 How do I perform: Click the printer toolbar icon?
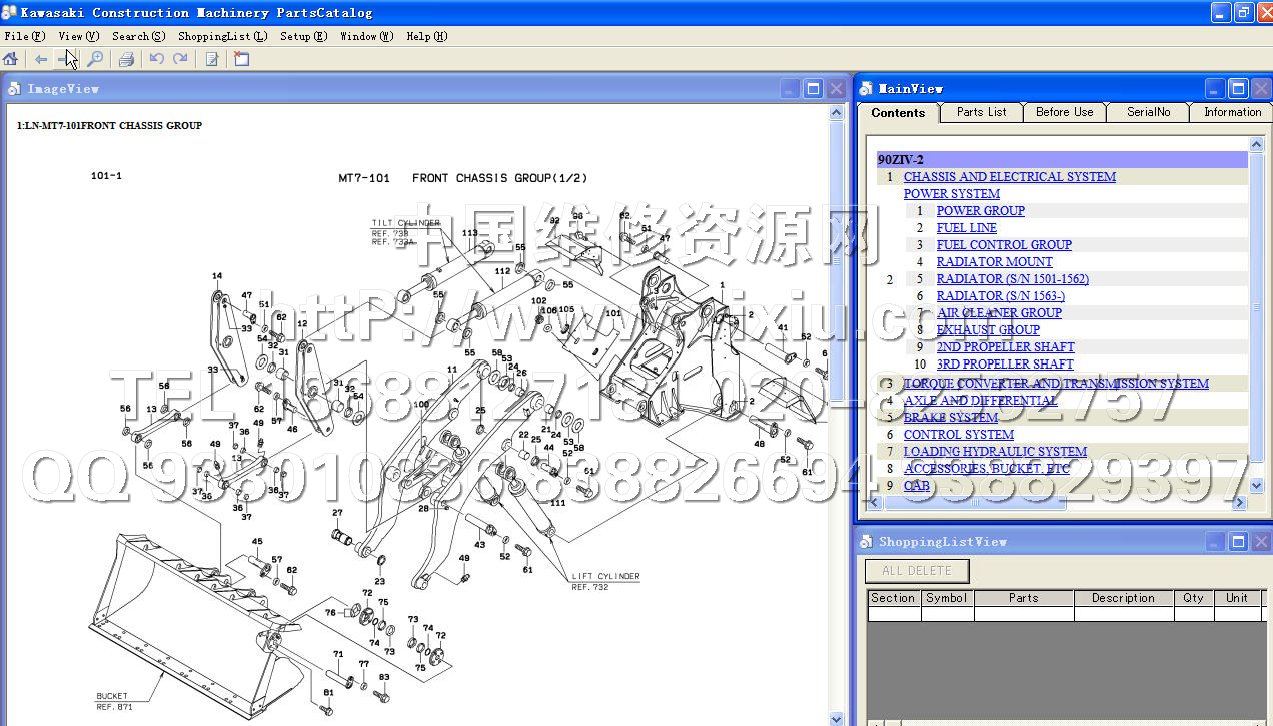click(126, 59)
